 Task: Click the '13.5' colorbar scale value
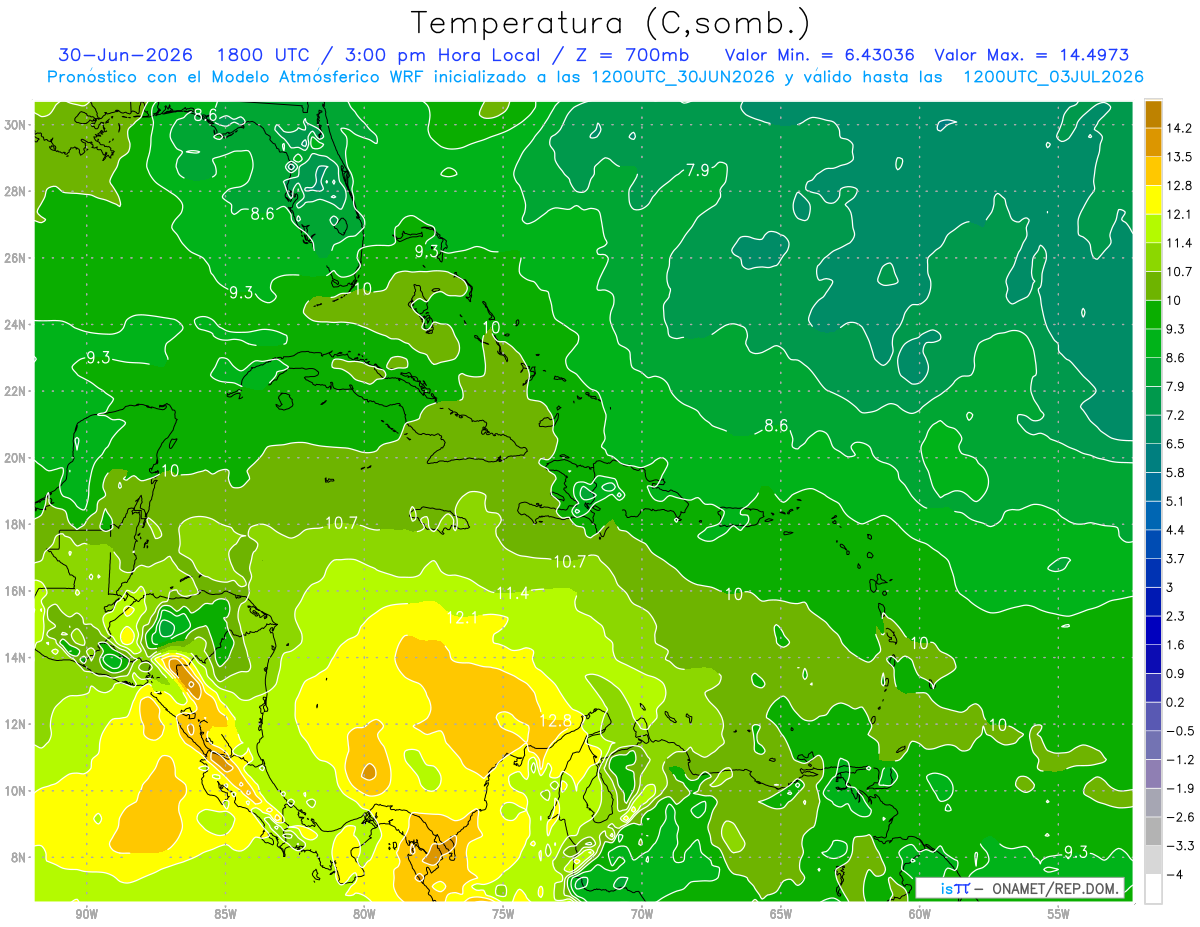[1178, 157]
